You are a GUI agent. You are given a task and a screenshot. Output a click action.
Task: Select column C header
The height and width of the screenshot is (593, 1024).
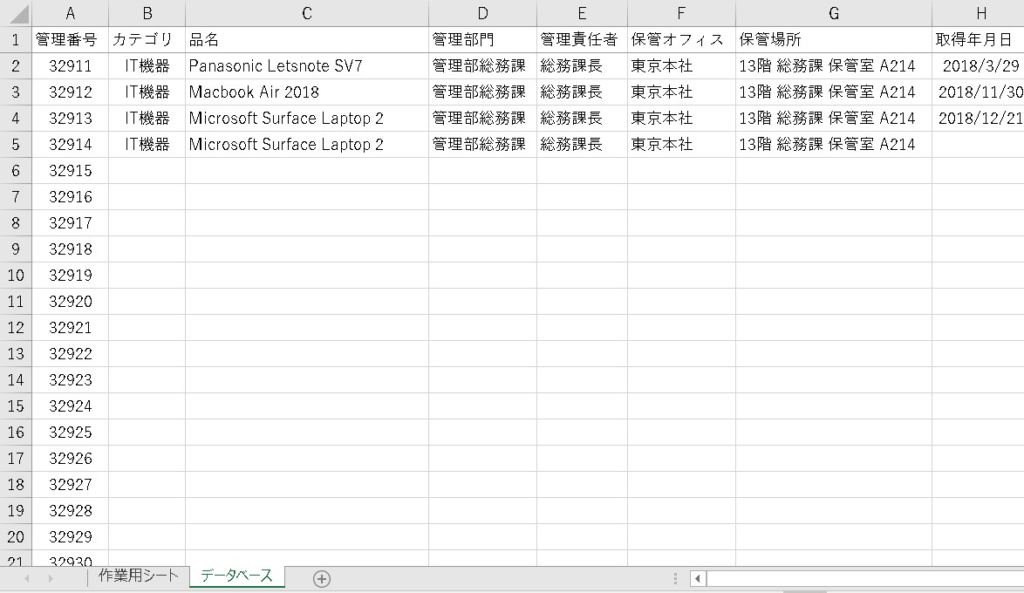point(306,13)
